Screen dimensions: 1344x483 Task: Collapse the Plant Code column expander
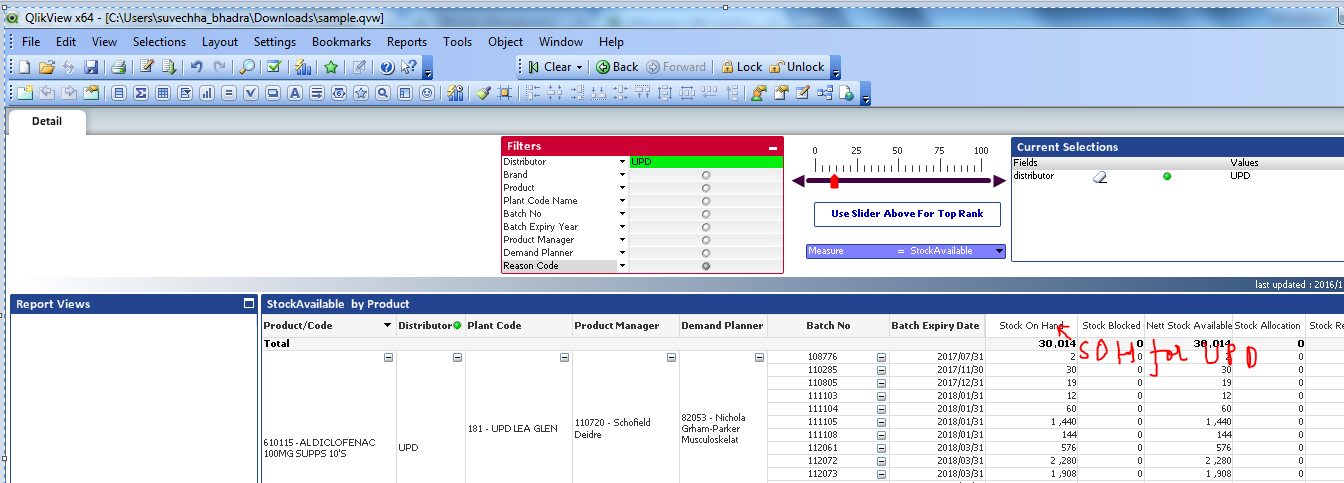click(x=566, y=358)
